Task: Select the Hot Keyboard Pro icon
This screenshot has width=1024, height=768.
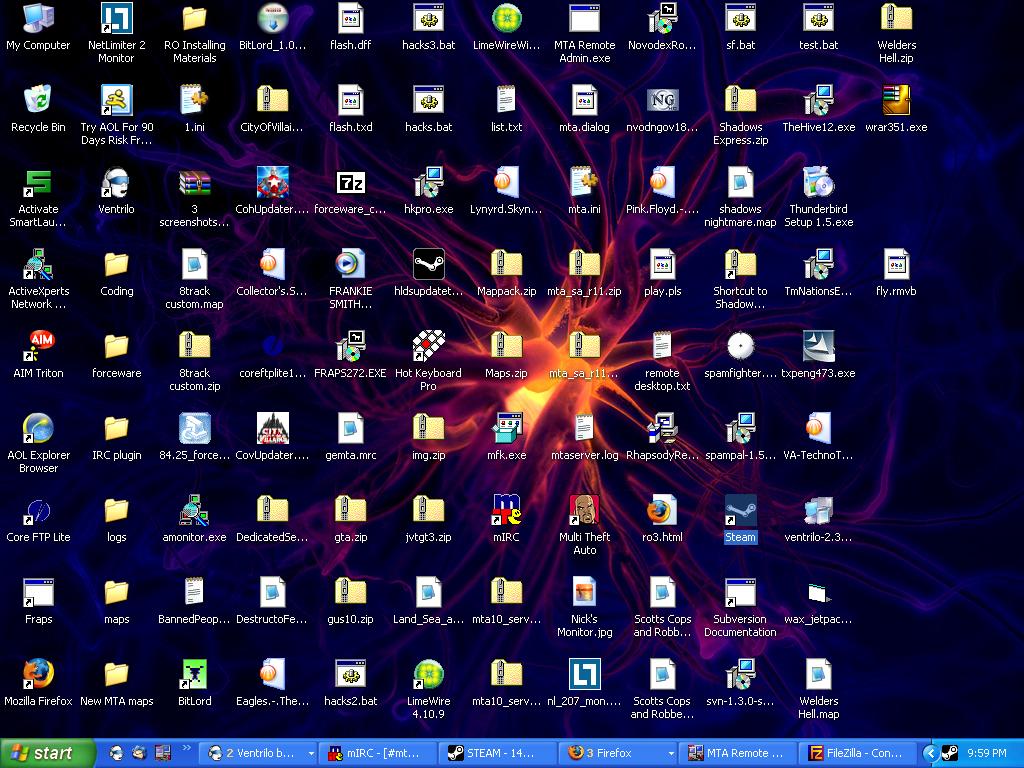Action: [x=428, y=347]
